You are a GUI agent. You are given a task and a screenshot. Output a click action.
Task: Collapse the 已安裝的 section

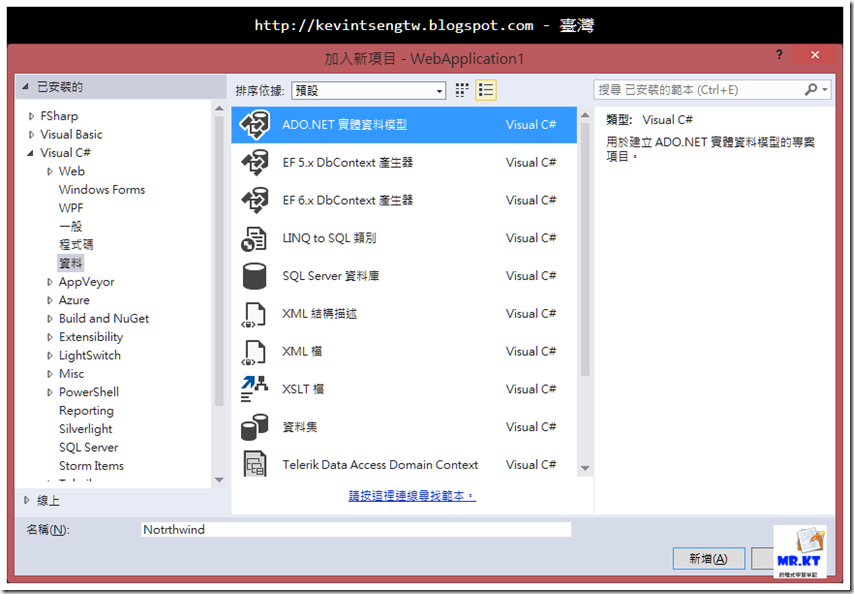[x=25, y=87]
